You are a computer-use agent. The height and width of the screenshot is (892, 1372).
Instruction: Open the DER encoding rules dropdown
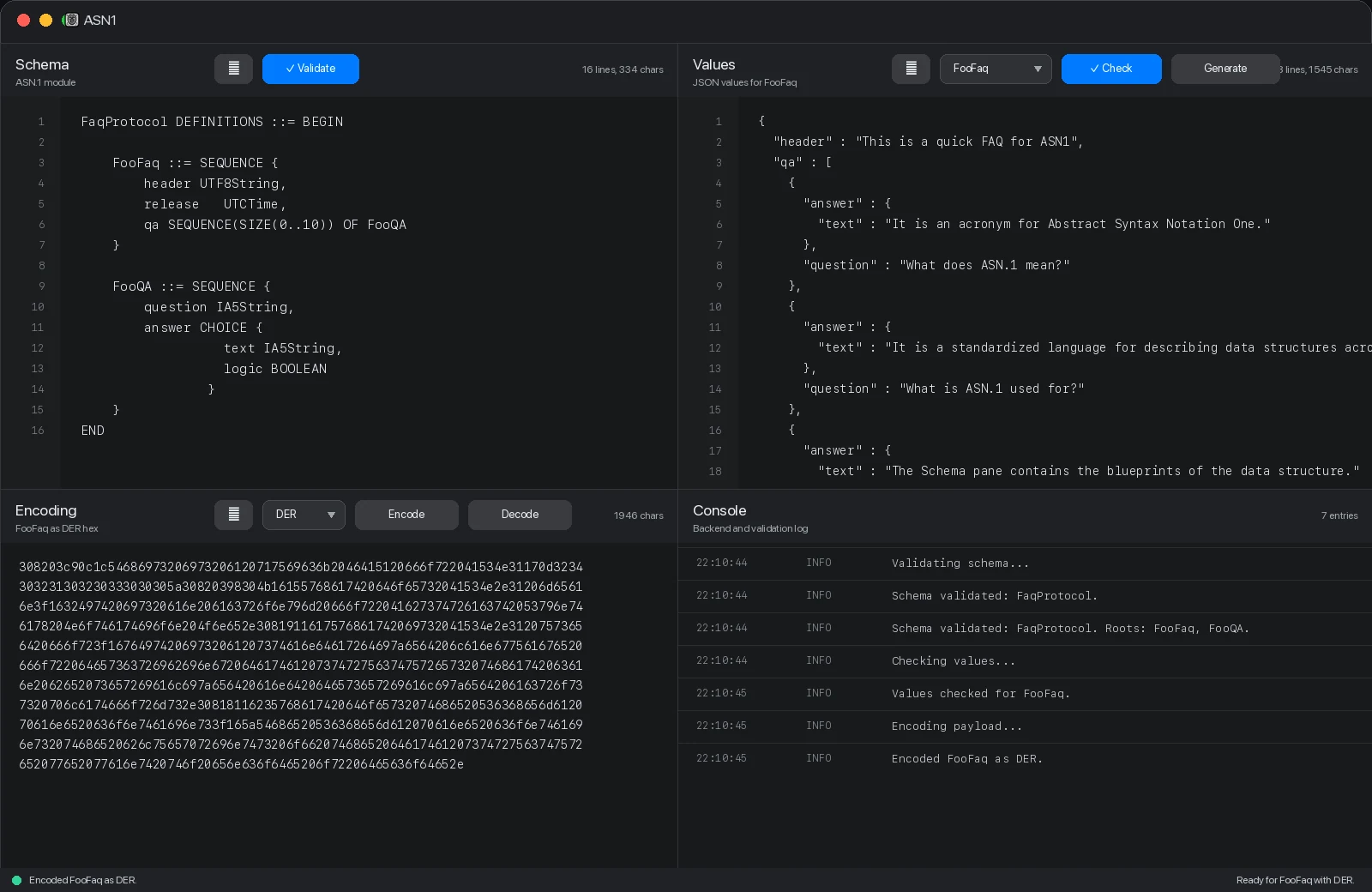(x=304, y=515)
